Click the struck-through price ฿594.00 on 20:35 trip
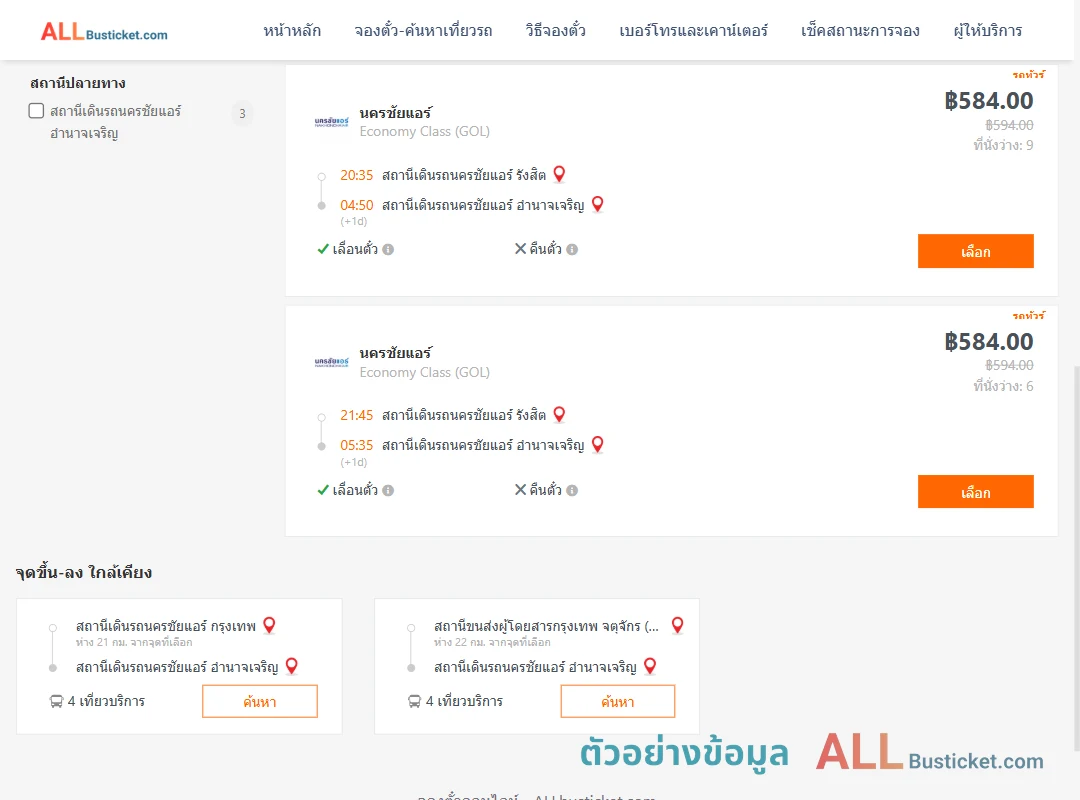 (1009, 125)
